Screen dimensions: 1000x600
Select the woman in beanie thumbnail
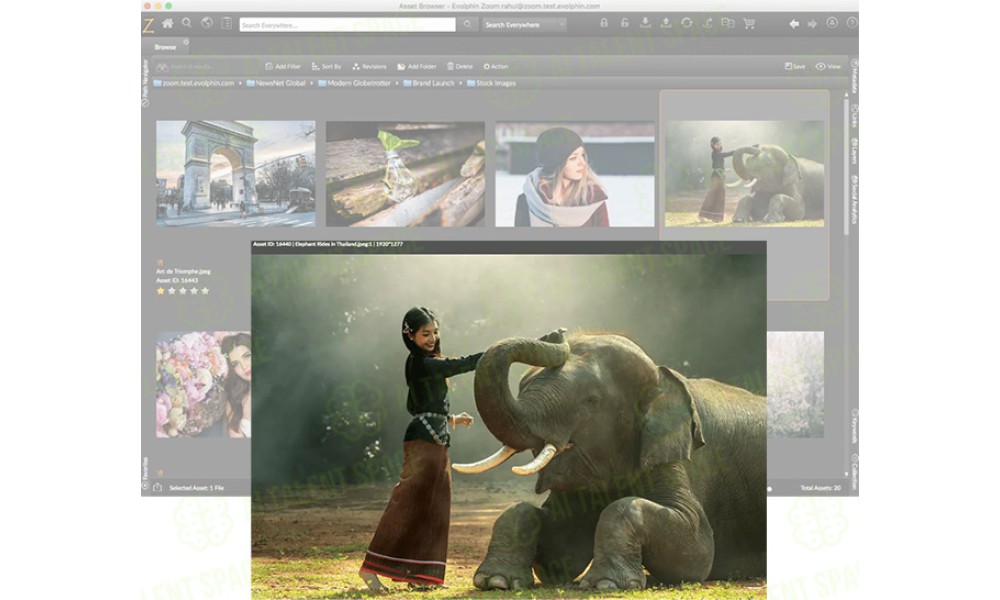[x=575, y=173]
